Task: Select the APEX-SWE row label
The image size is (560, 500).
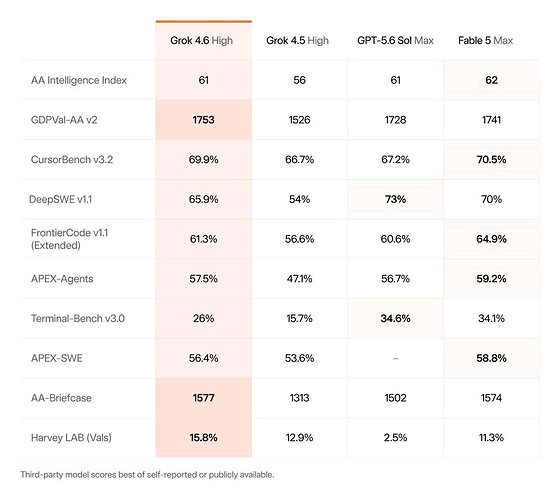Action: pyautogui.click(x=57, y=358)
